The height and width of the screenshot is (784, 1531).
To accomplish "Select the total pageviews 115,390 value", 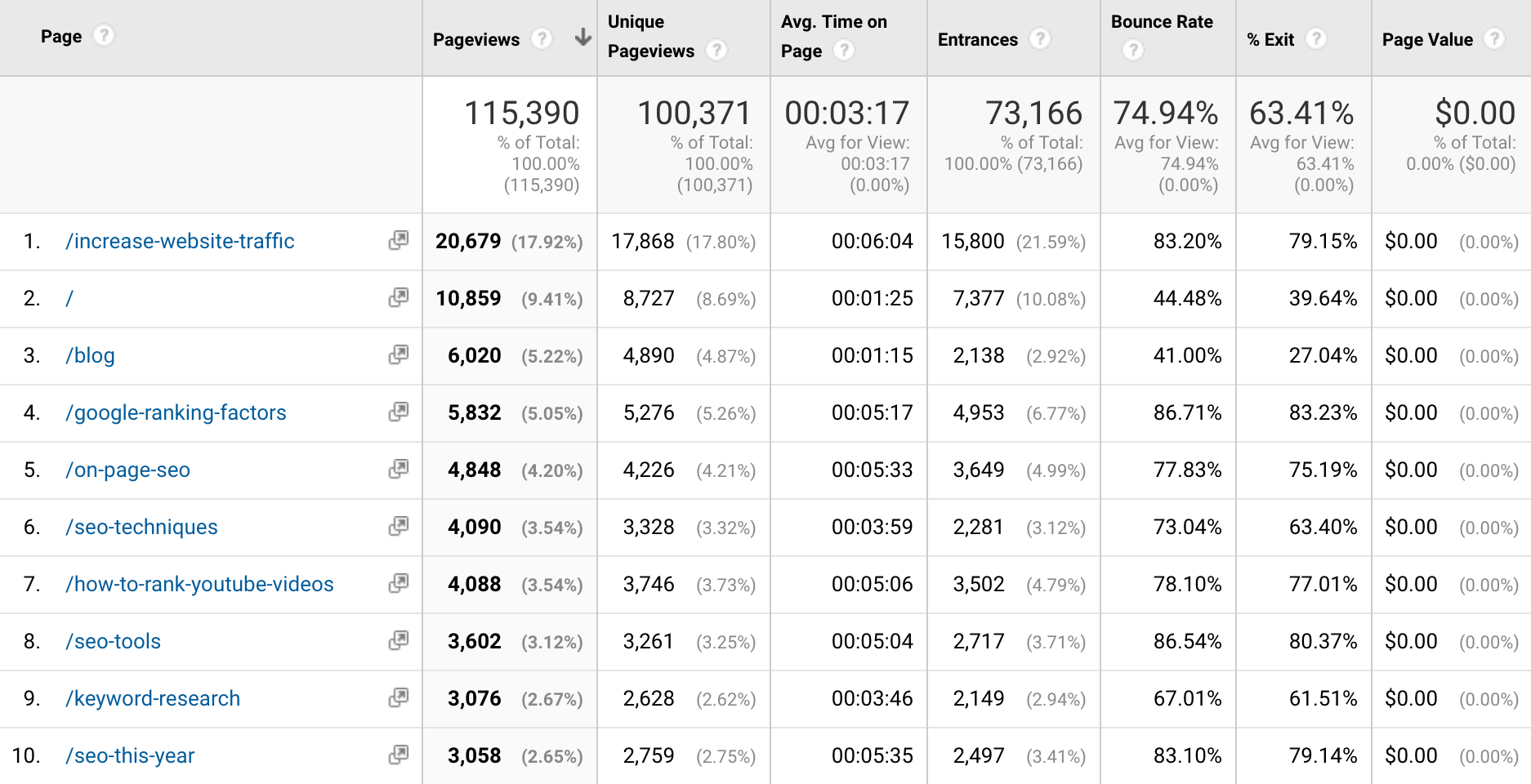I will (521, 113).
